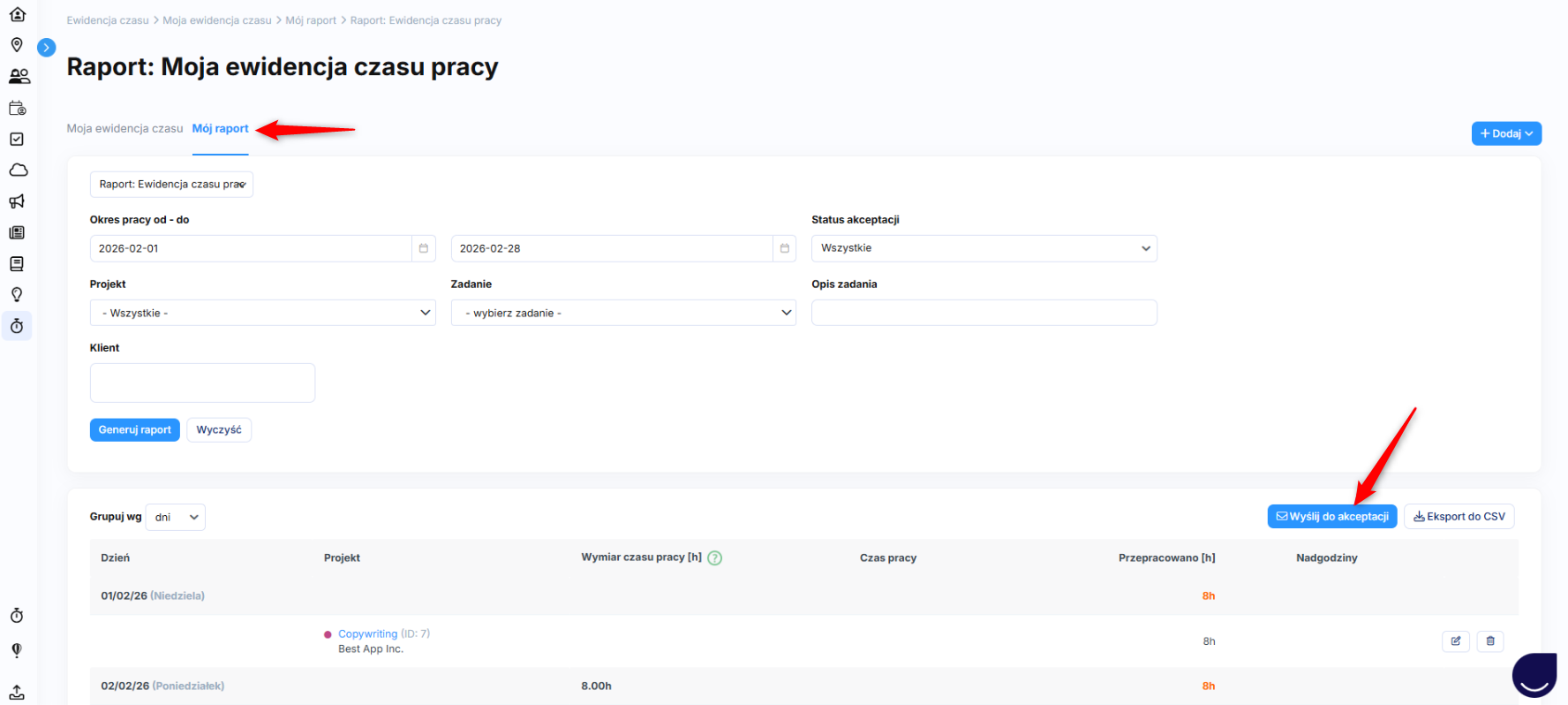Expand sidebar with blue arrow button
Viewport: 1568px width, 705px height.
47,48
